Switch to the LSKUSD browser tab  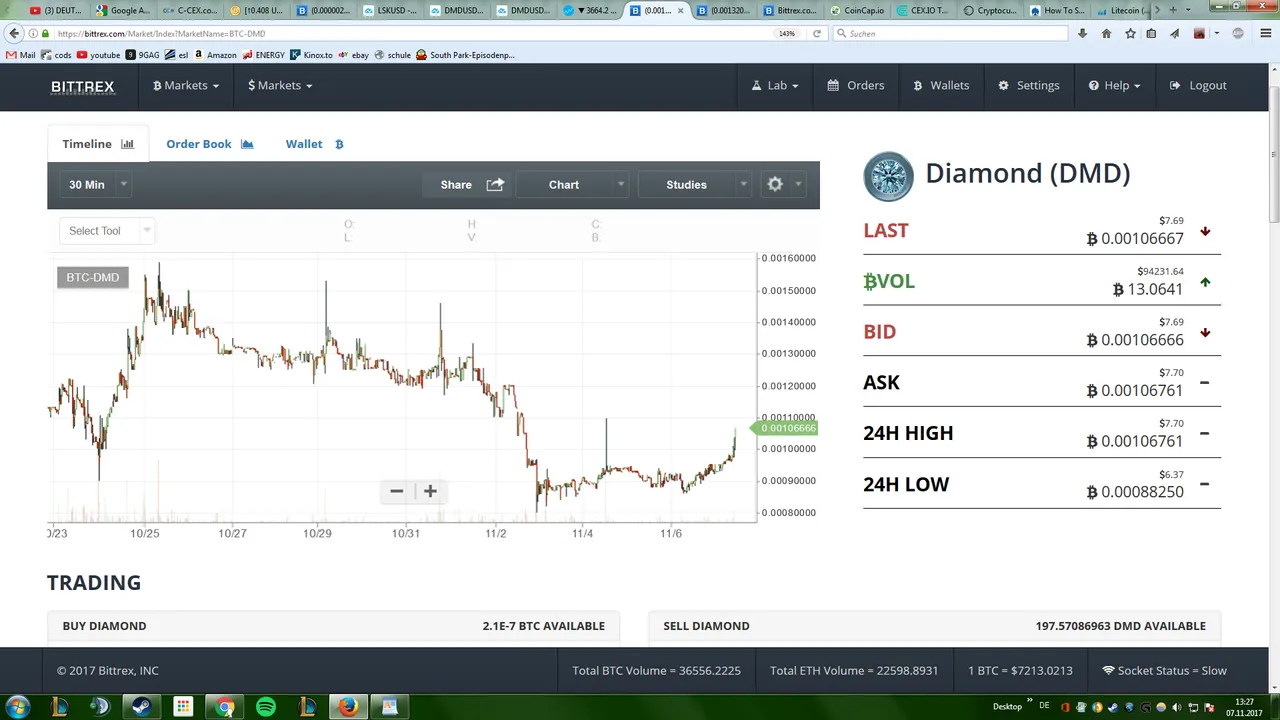[x=390, y=10]
